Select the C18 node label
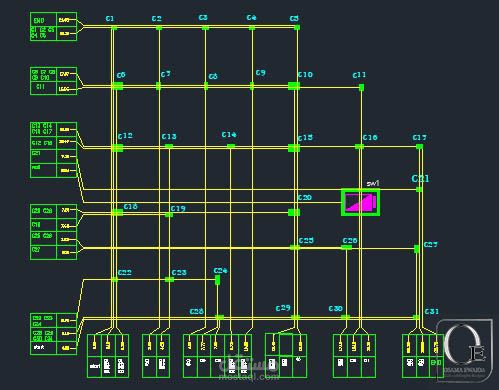Image resolution: width=499 pixels, height=390 pixels. tap(130, 207)
